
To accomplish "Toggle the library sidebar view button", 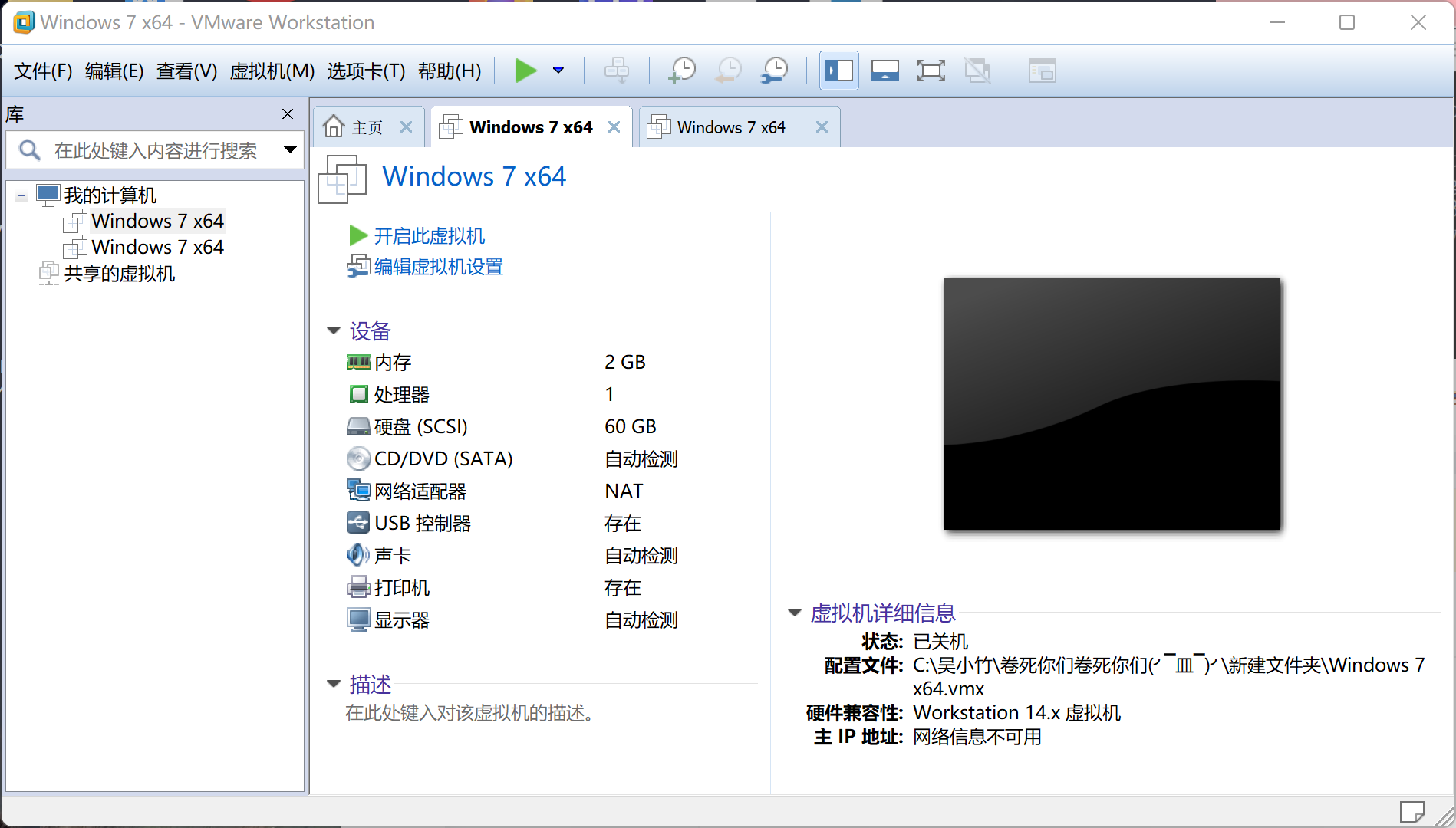I will coord(838,71).
